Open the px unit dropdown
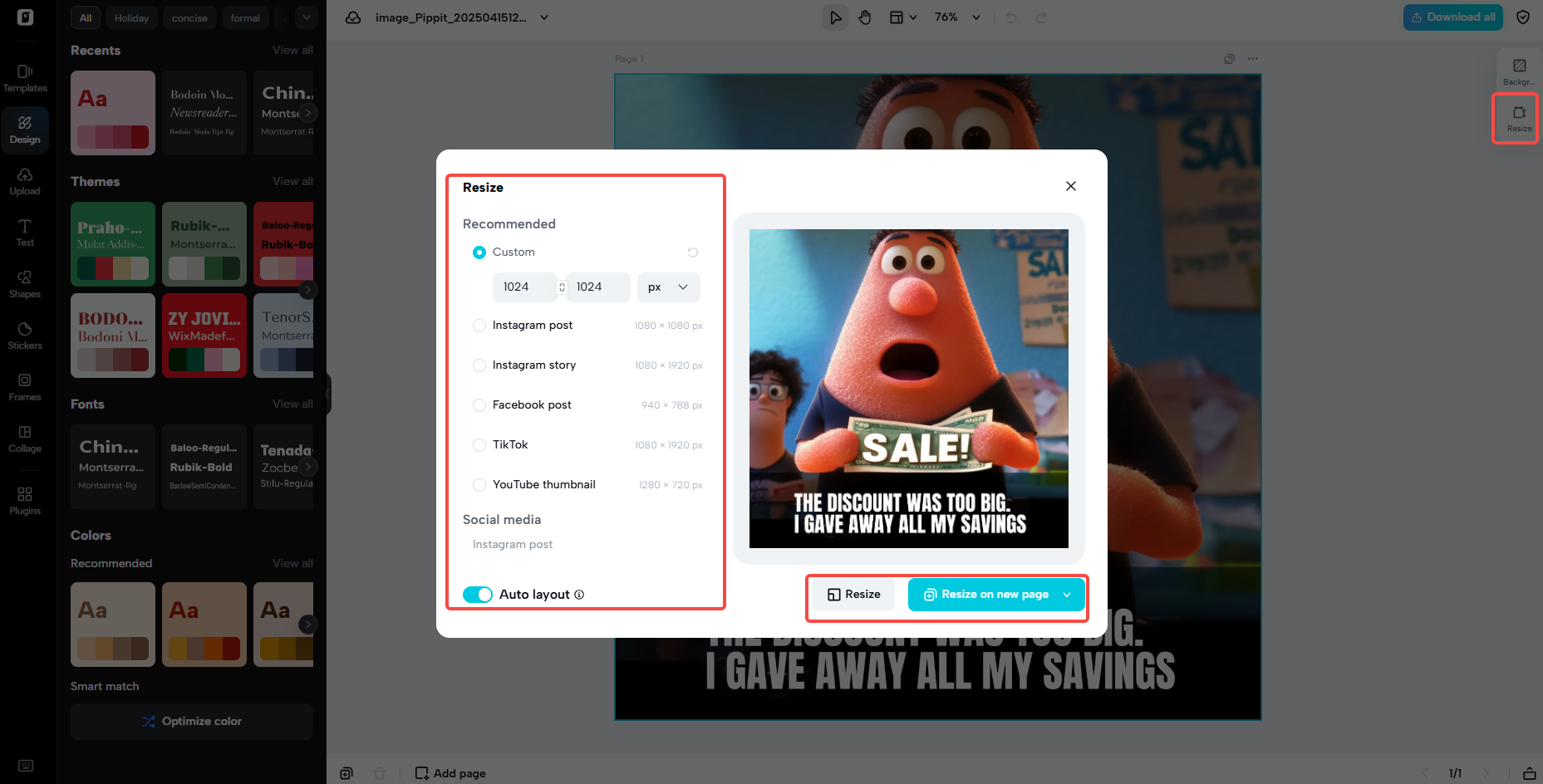Viewport: 1543px width, 784px height. tap(668, 287)
